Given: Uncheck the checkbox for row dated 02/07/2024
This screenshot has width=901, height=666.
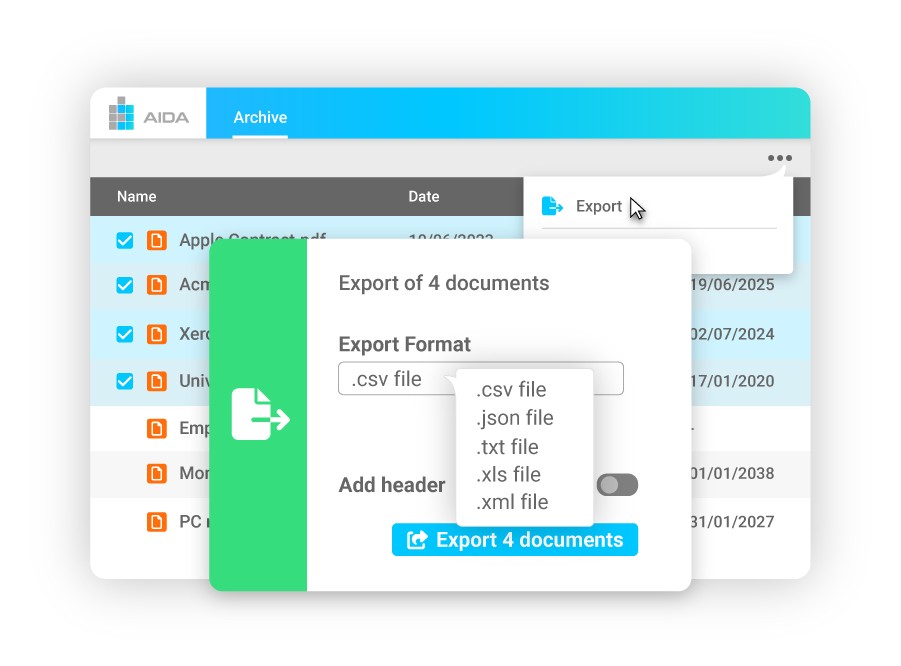Looking at the screenshot, I should coord(125,334).
